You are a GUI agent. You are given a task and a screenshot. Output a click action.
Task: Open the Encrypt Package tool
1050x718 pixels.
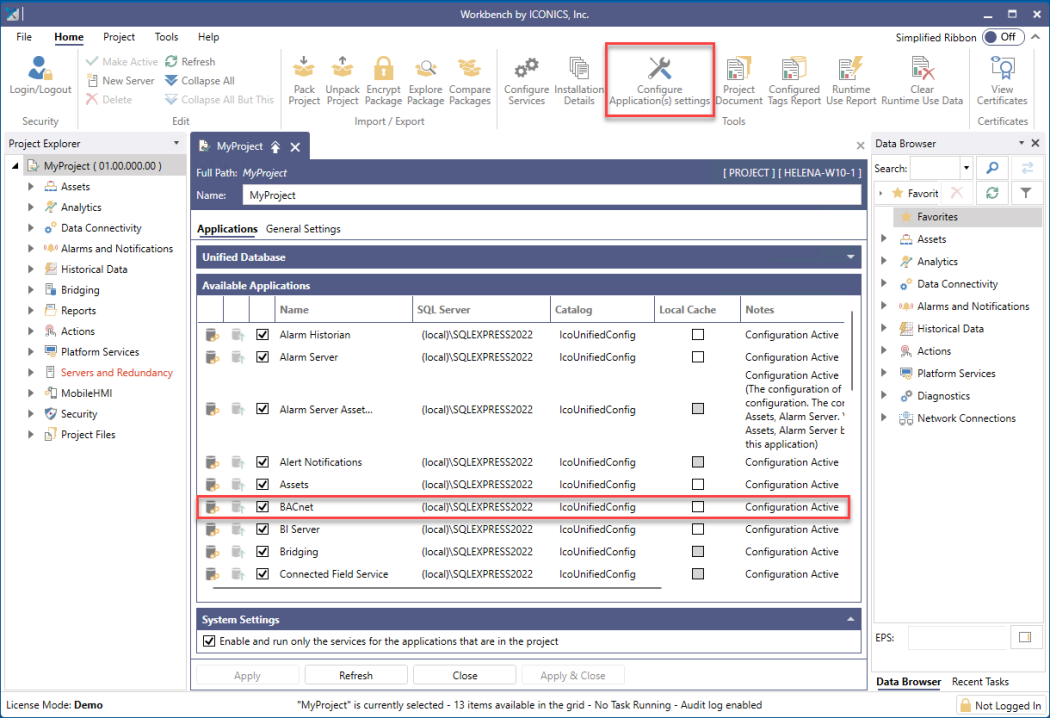point(383,80)
